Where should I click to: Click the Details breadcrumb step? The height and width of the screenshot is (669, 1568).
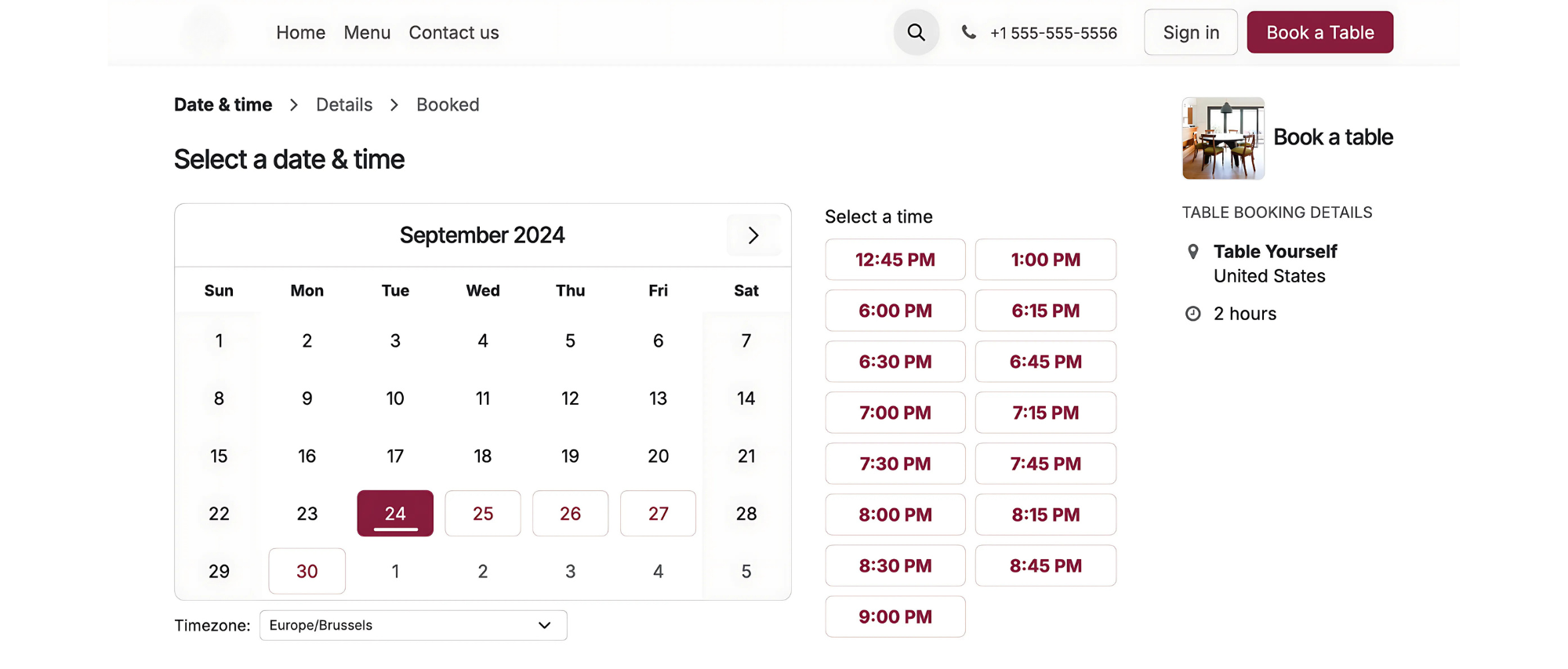(344, 105)
